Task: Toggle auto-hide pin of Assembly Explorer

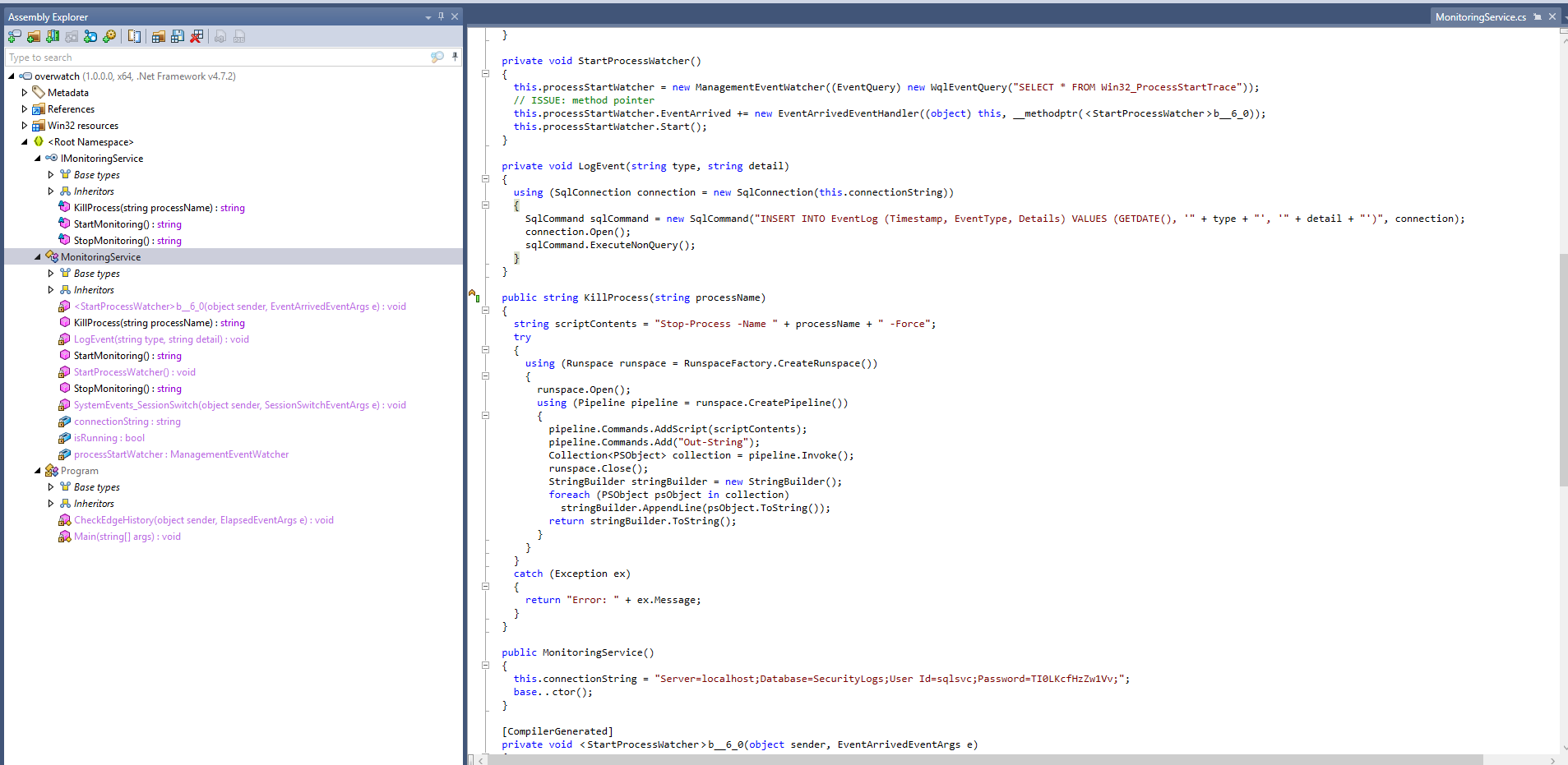Action: (x=441, y=16)
